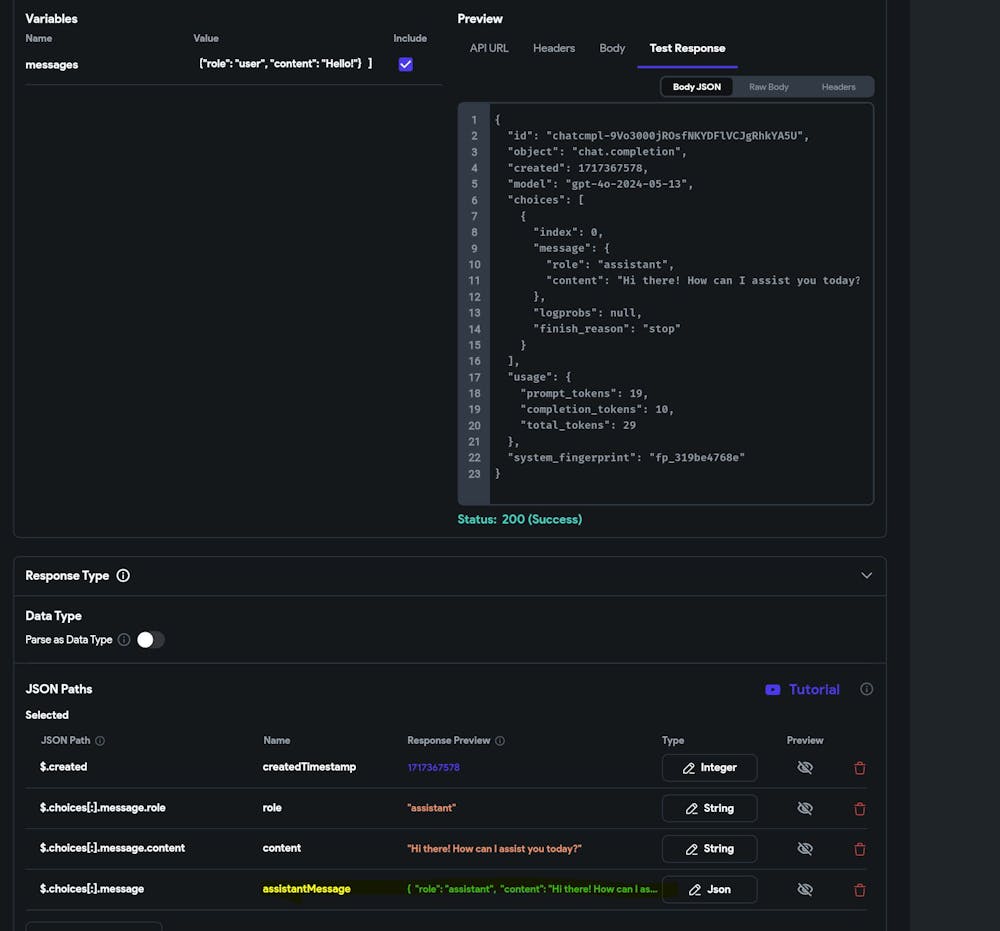Click trash icon for role path
This screenshot has height=931, width=1000.
coord(860,809)
